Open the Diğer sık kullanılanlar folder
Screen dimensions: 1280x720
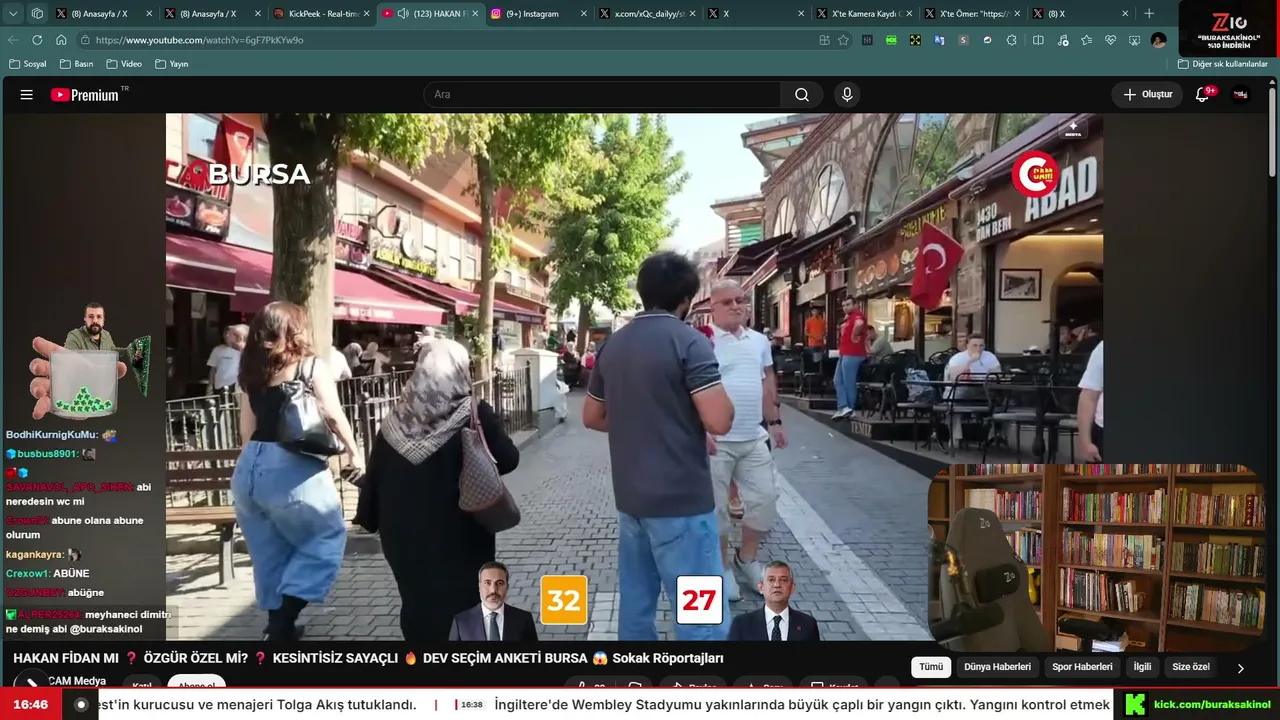1222,64
